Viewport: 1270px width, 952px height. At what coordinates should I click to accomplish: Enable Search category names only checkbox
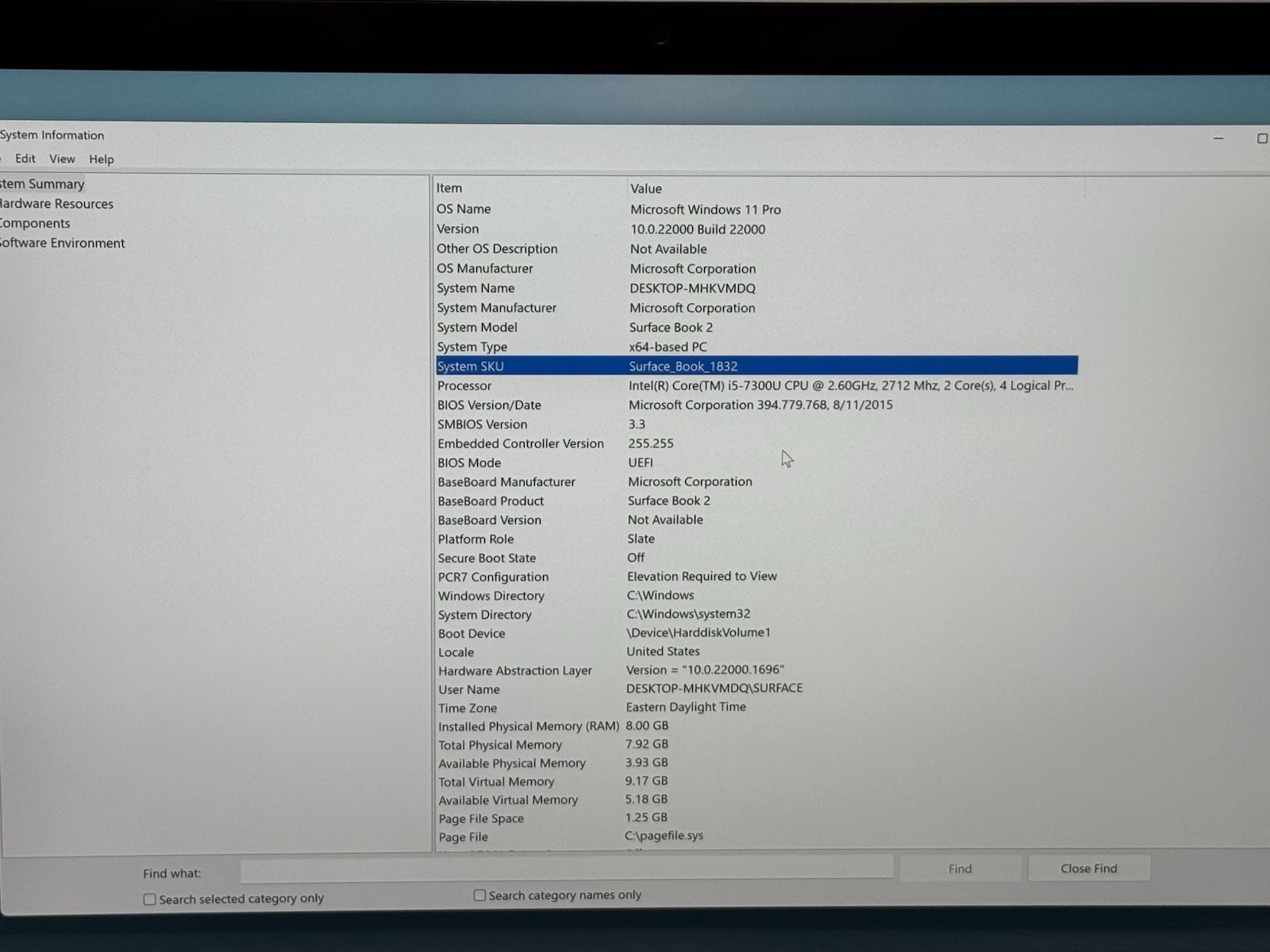(479, 895)
